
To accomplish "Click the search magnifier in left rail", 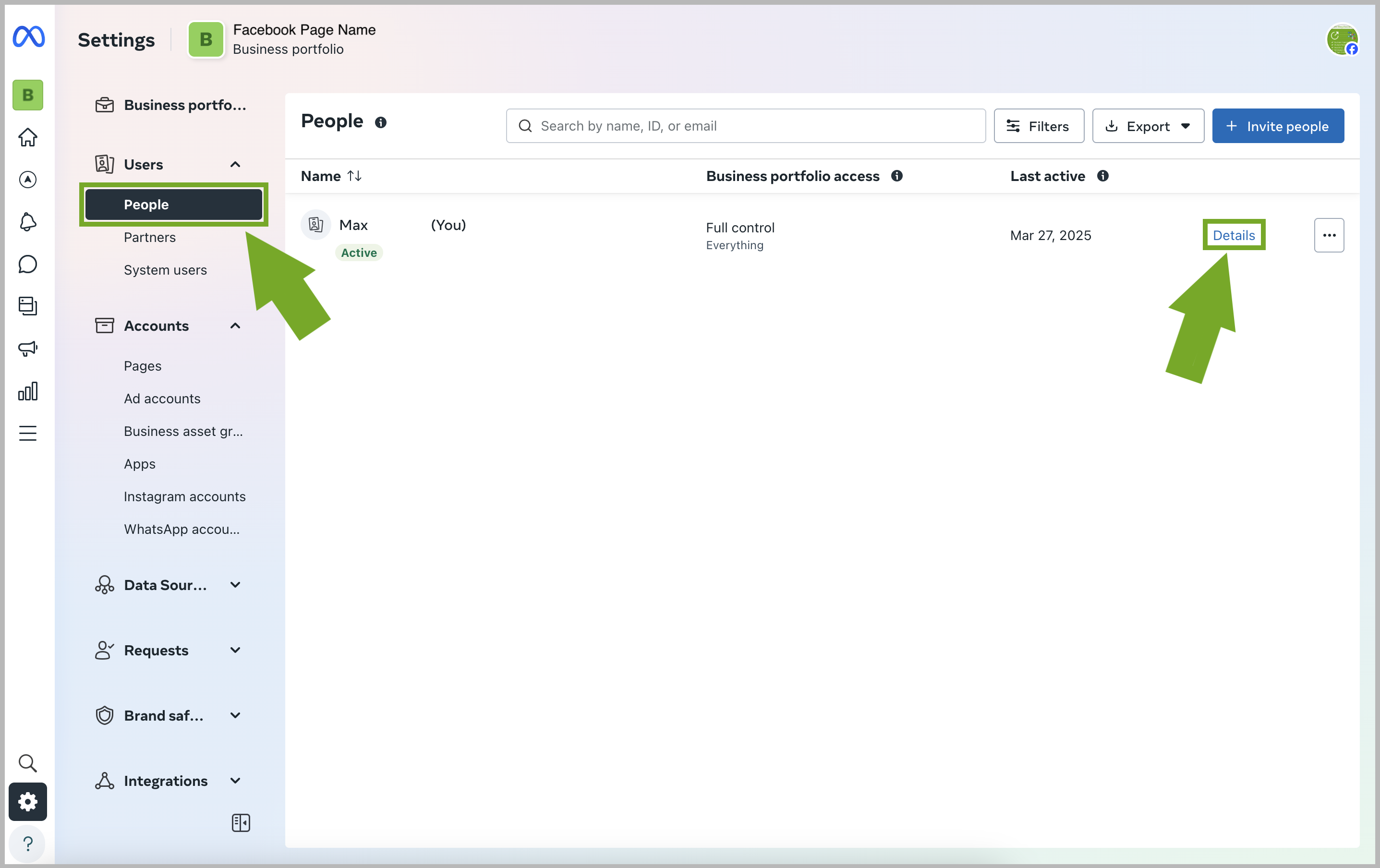I will [x=27, y=762].
